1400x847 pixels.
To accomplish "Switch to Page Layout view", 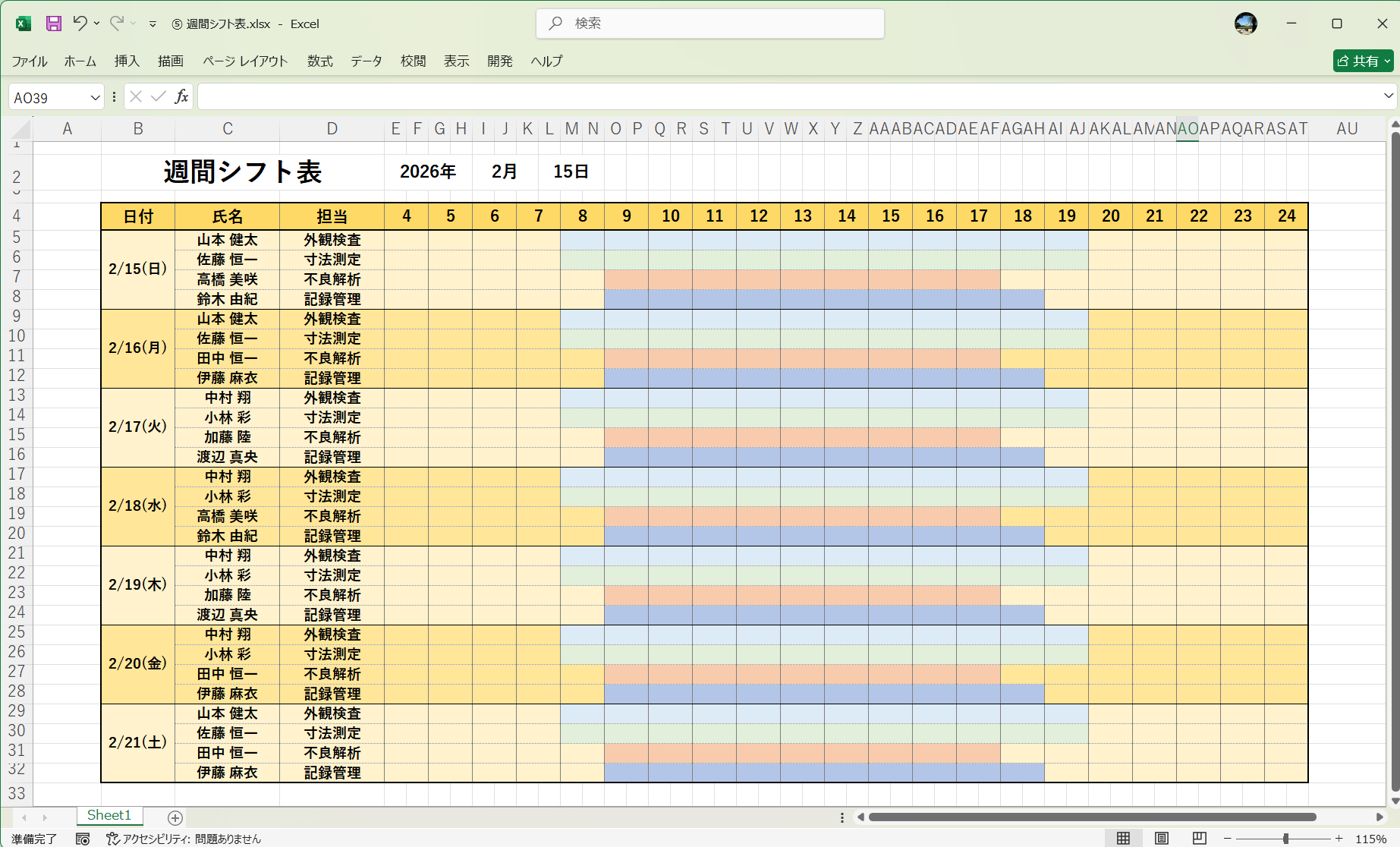I will [x=1161, y=839].
